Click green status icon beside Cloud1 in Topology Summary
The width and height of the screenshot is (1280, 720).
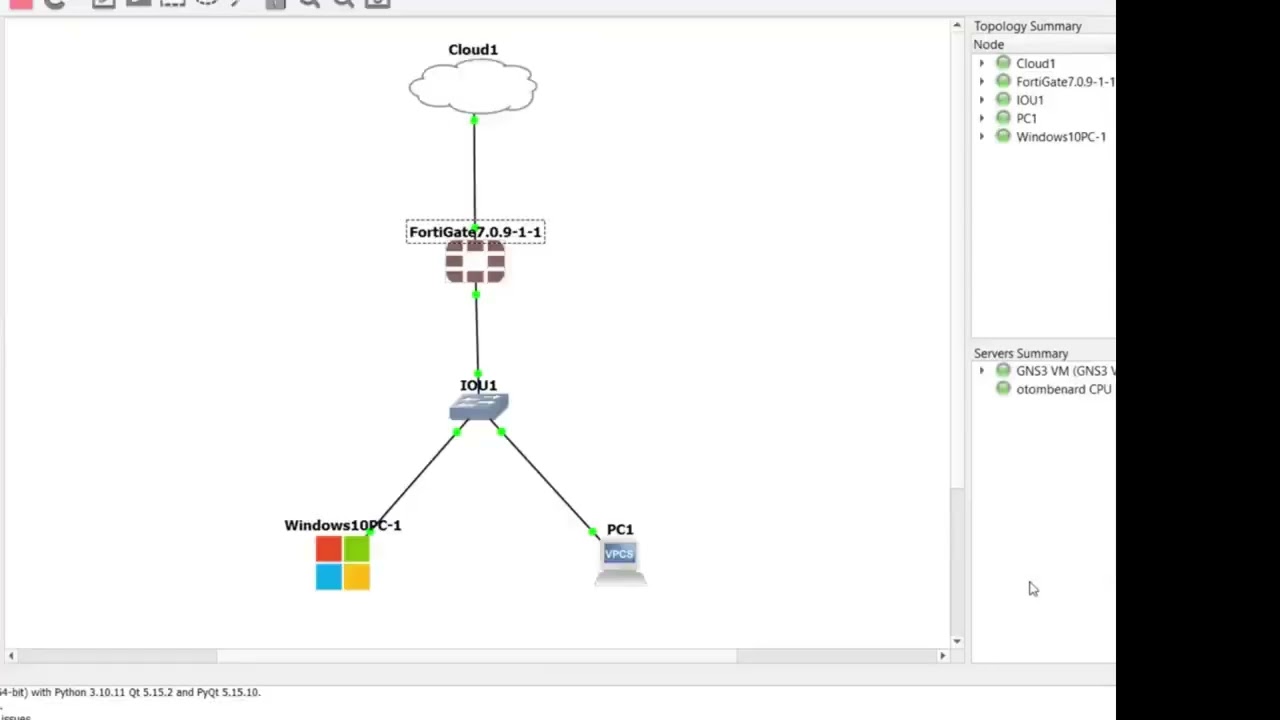(1003, 63)
